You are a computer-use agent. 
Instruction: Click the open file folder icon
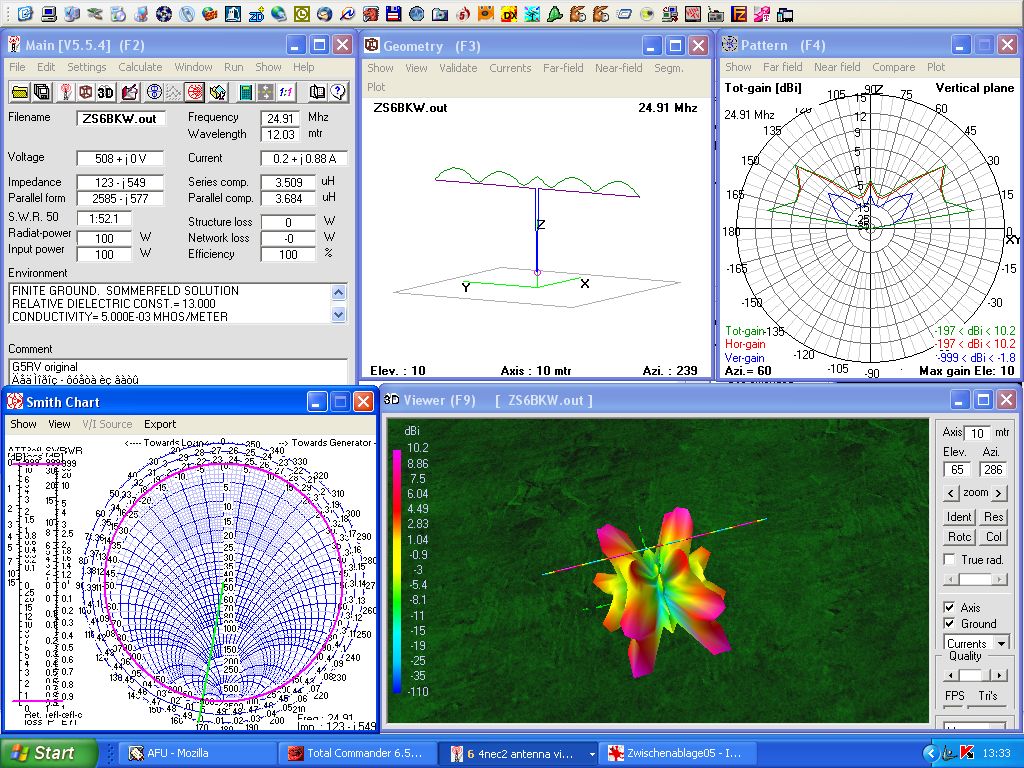(x=19, y=92)
